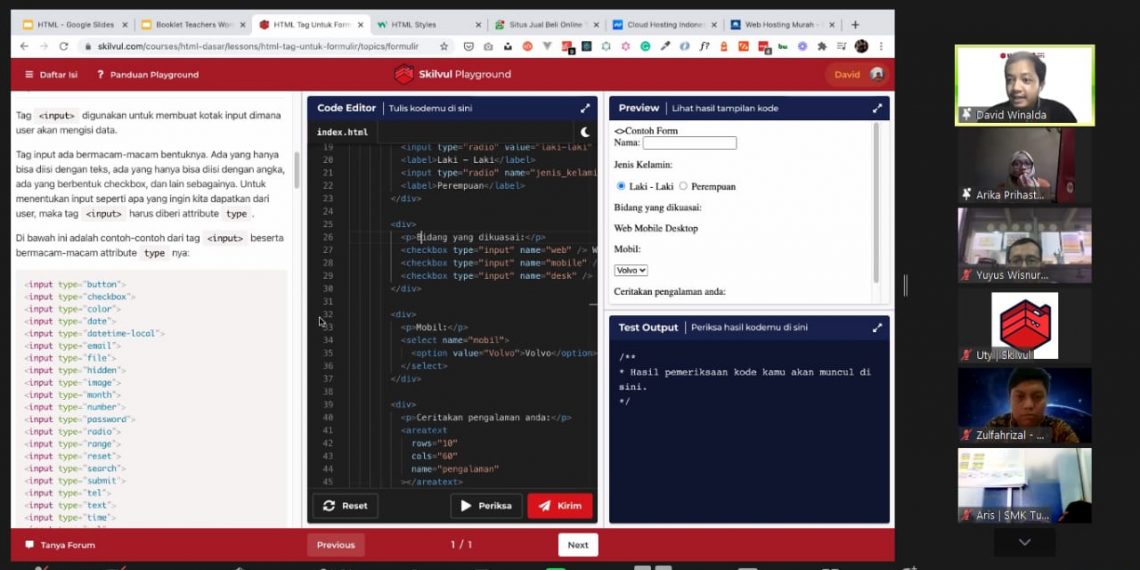Bookmark this page with the star icon
Image resolution: width=1140 pixels, height=570 pixels.
click(443, 46)
